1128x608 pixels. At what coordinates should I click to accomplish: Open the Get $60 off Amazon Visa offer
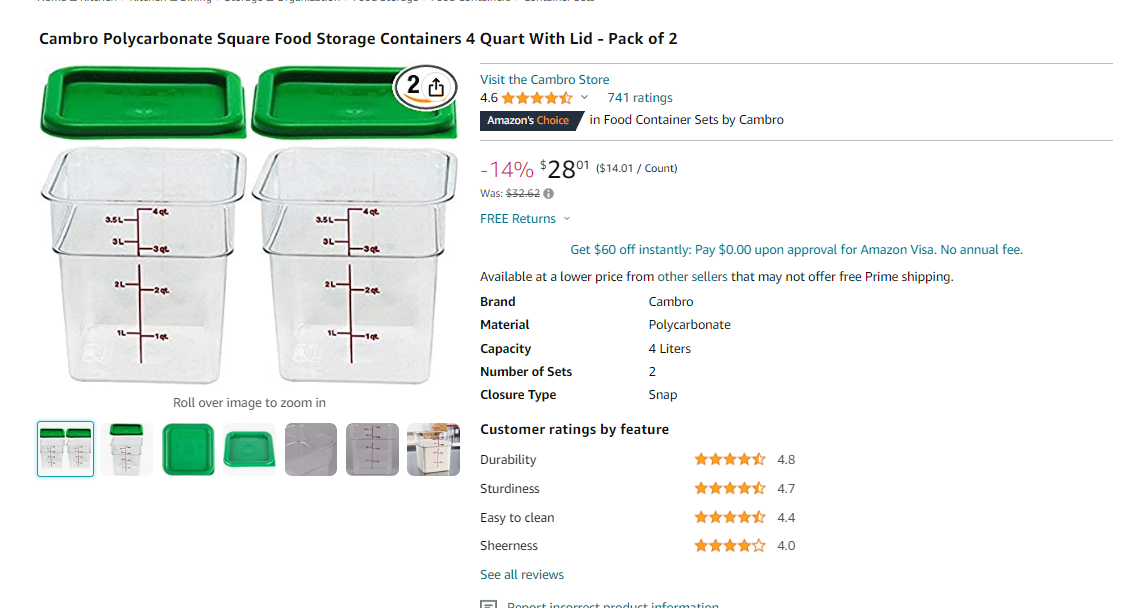tap(796, 250)
